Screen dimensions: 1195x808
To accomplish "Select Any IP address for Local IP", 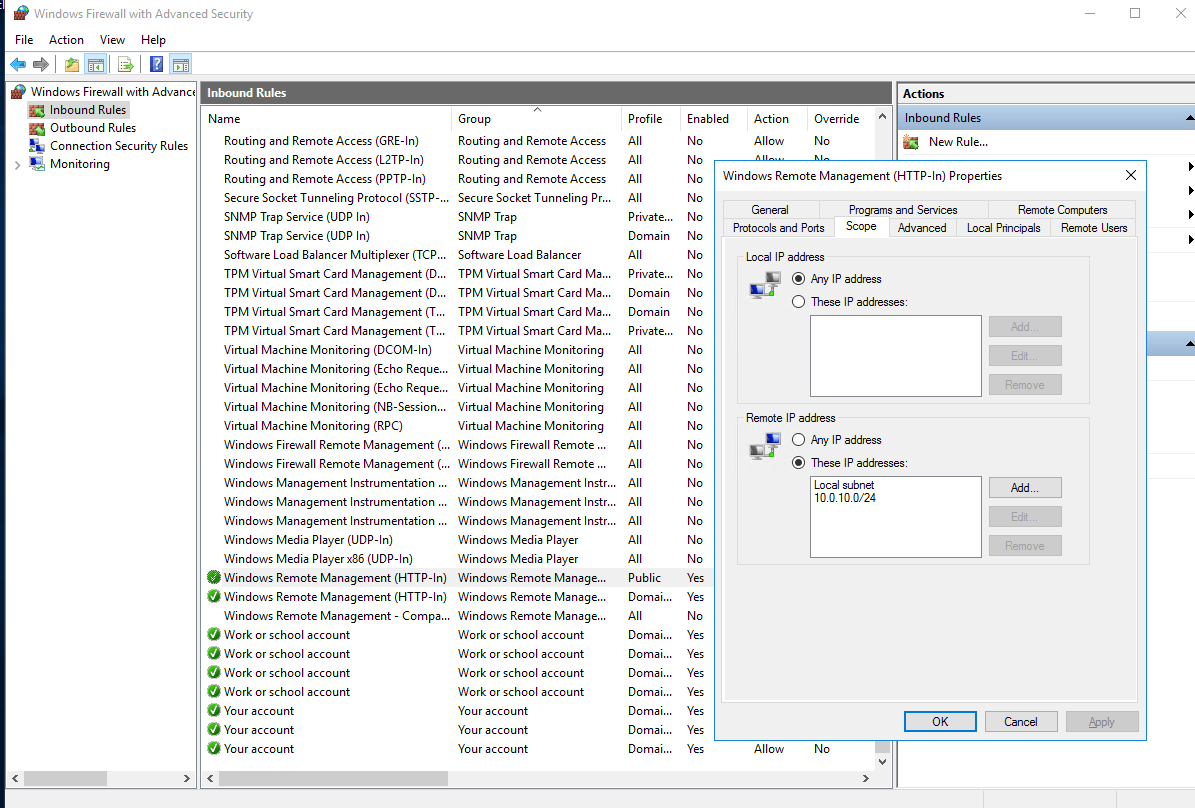I will click(x=798, y=279).
